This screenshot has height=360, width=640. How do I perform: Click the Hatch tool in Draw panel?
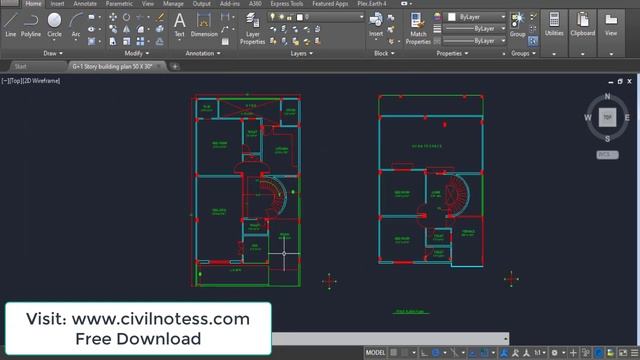(x=91, y=41)
